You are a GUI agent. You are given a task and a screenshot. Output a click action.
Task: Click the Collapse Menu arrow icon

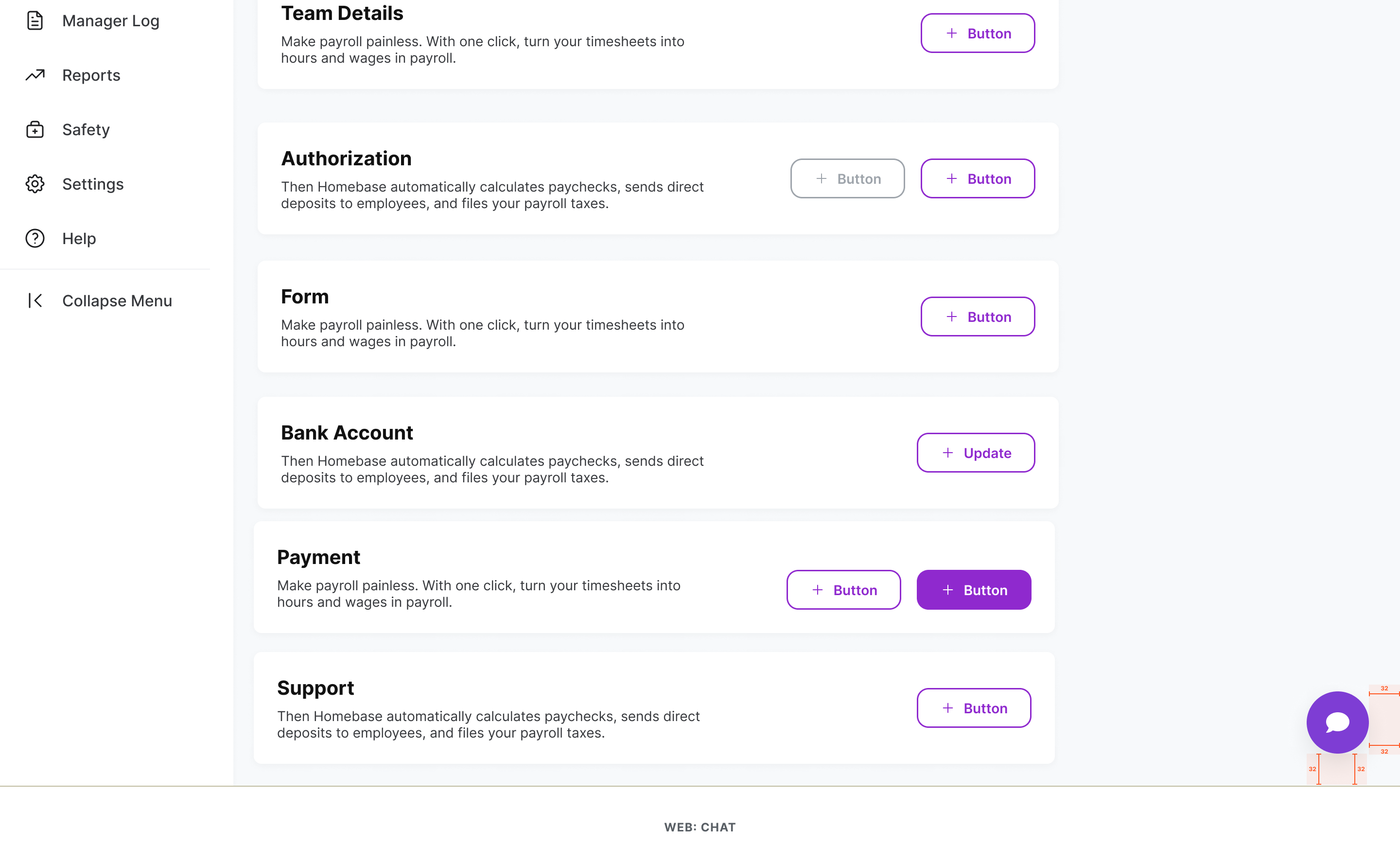[x=35, y=300]
